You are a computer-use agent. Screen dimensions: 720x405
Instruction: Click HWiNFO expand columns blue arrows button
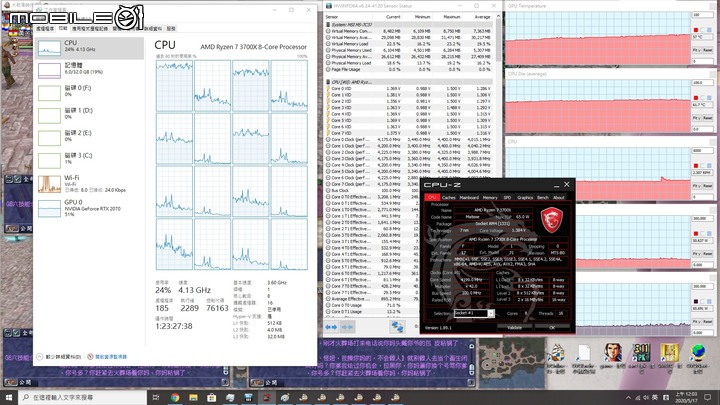(331, 327)
